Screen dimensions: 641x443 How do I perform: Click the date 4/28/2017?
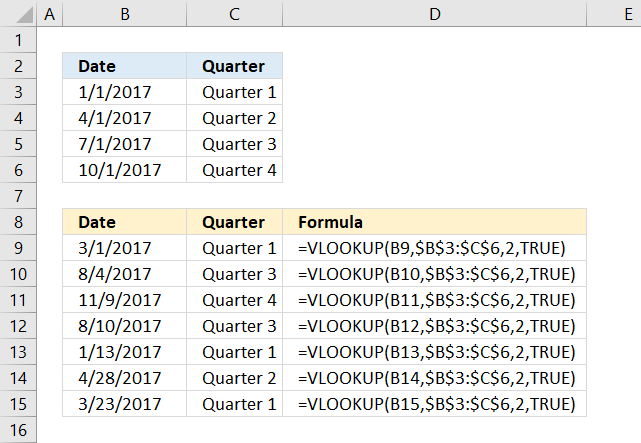click(x=125, y=378)
